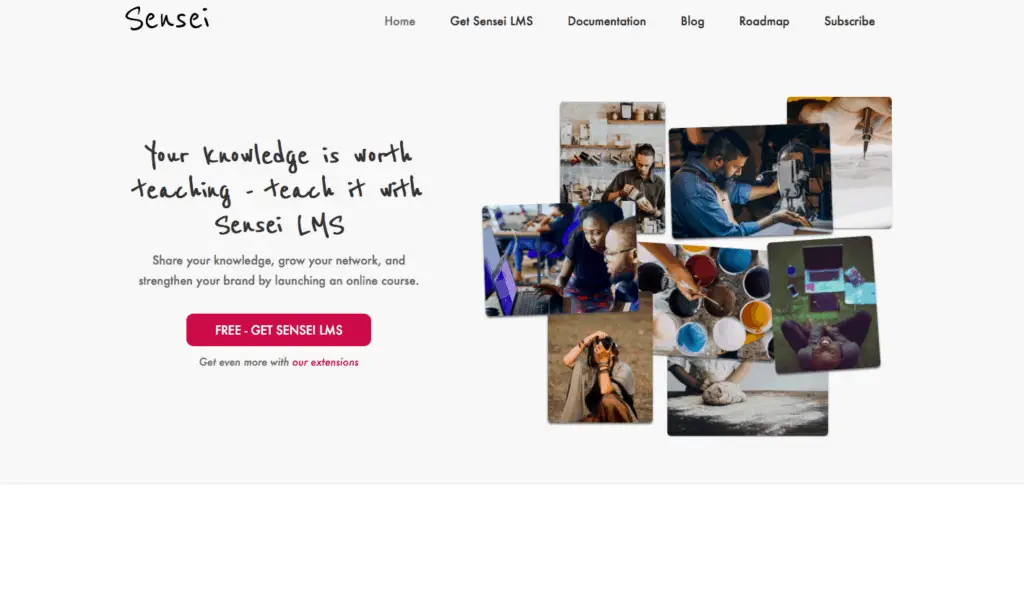Click the 'Your knowledge is worth teaching' headline
Screen dimensions: 1024x589
point(278,189)
